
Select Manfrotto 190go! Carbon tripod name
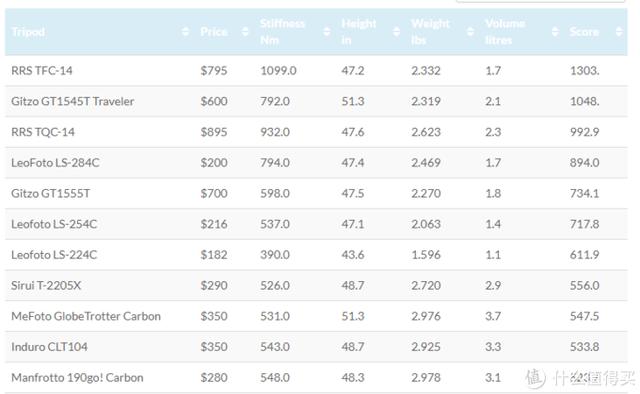point(77,377)
